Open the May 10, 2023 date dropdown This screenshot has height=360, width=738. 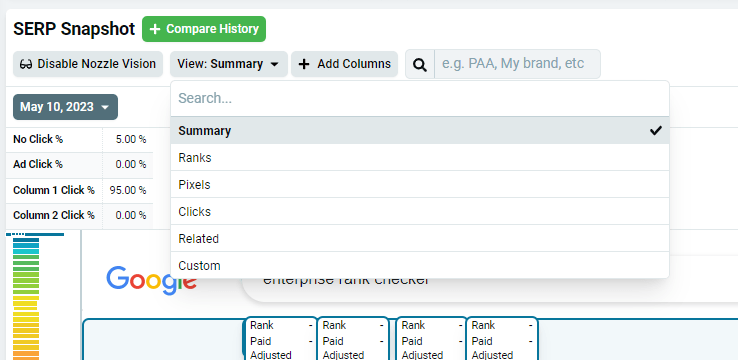(65, 107)
